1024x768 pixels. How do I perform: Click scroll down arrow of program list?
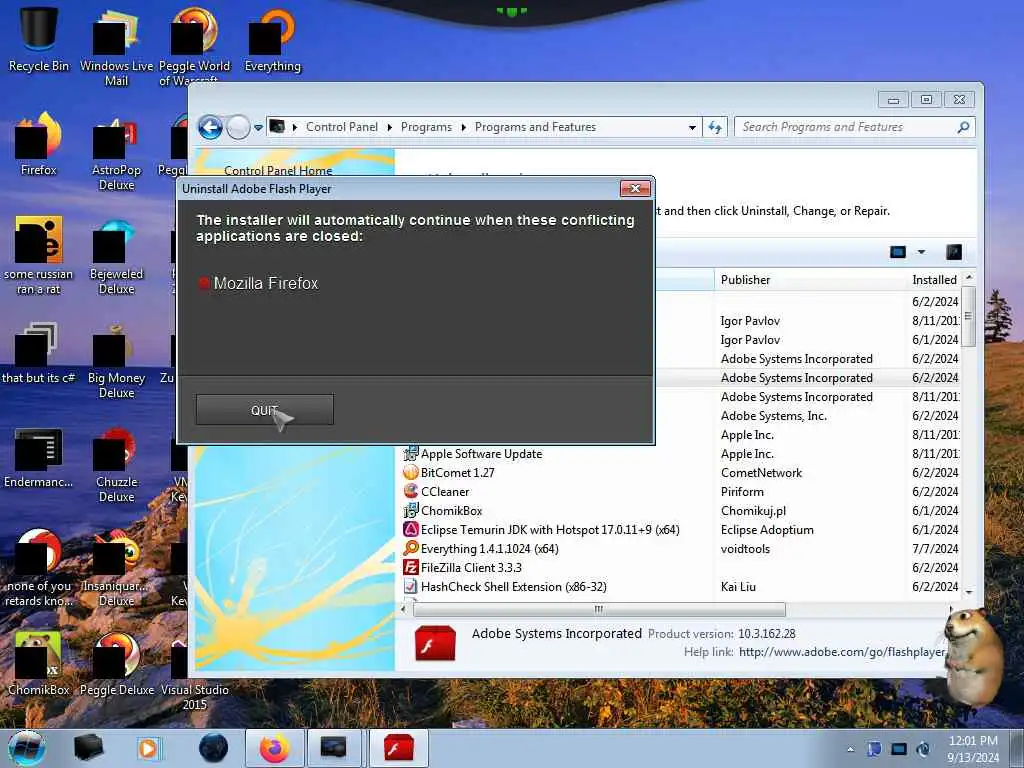tap(968, 592)
